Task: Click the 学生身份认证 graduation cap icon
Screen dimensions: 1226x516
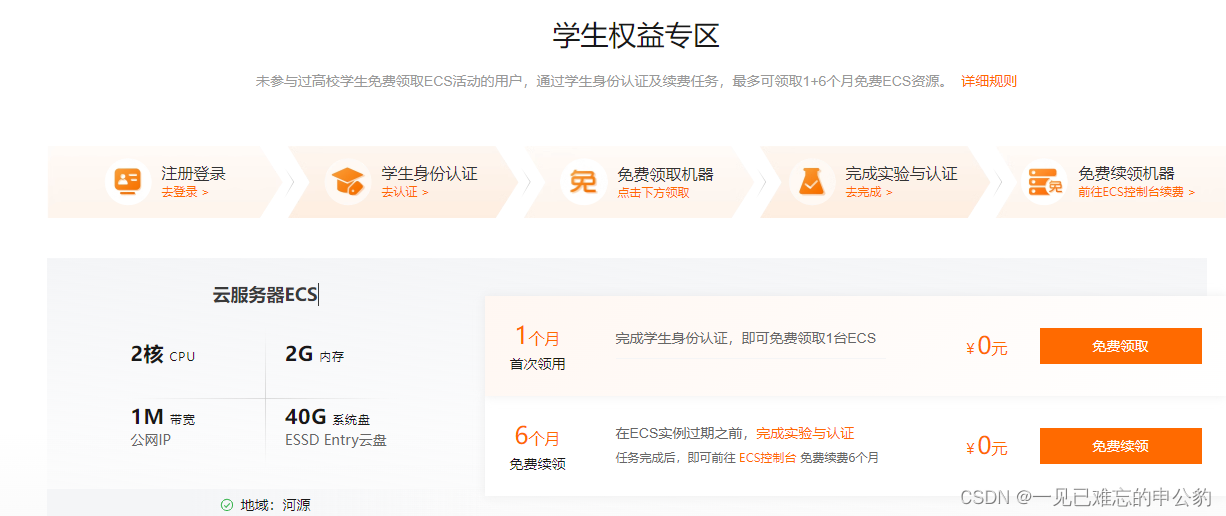Action: click(x=349, y=182)
